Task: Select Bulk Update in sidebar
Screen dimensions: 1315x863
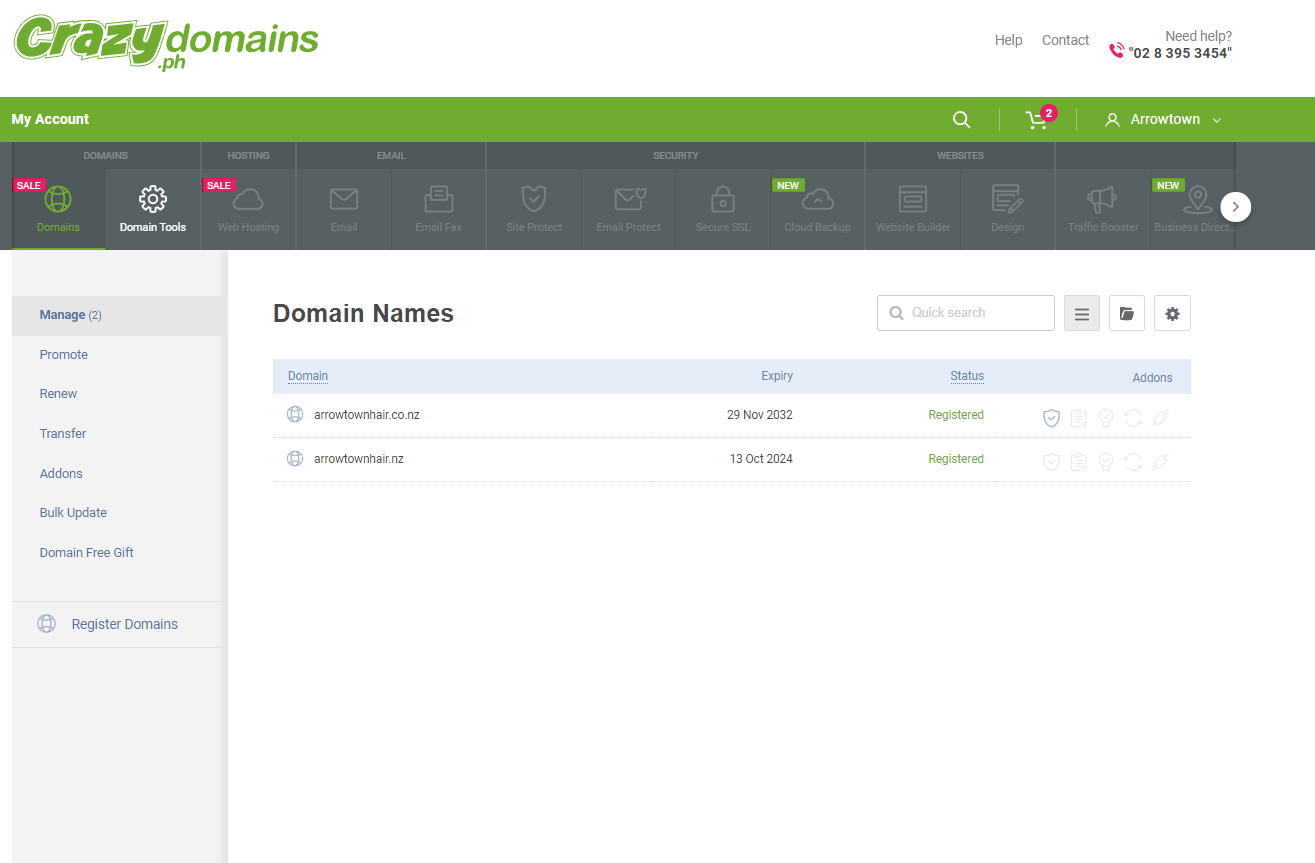Action: click(x=73, y=513)
